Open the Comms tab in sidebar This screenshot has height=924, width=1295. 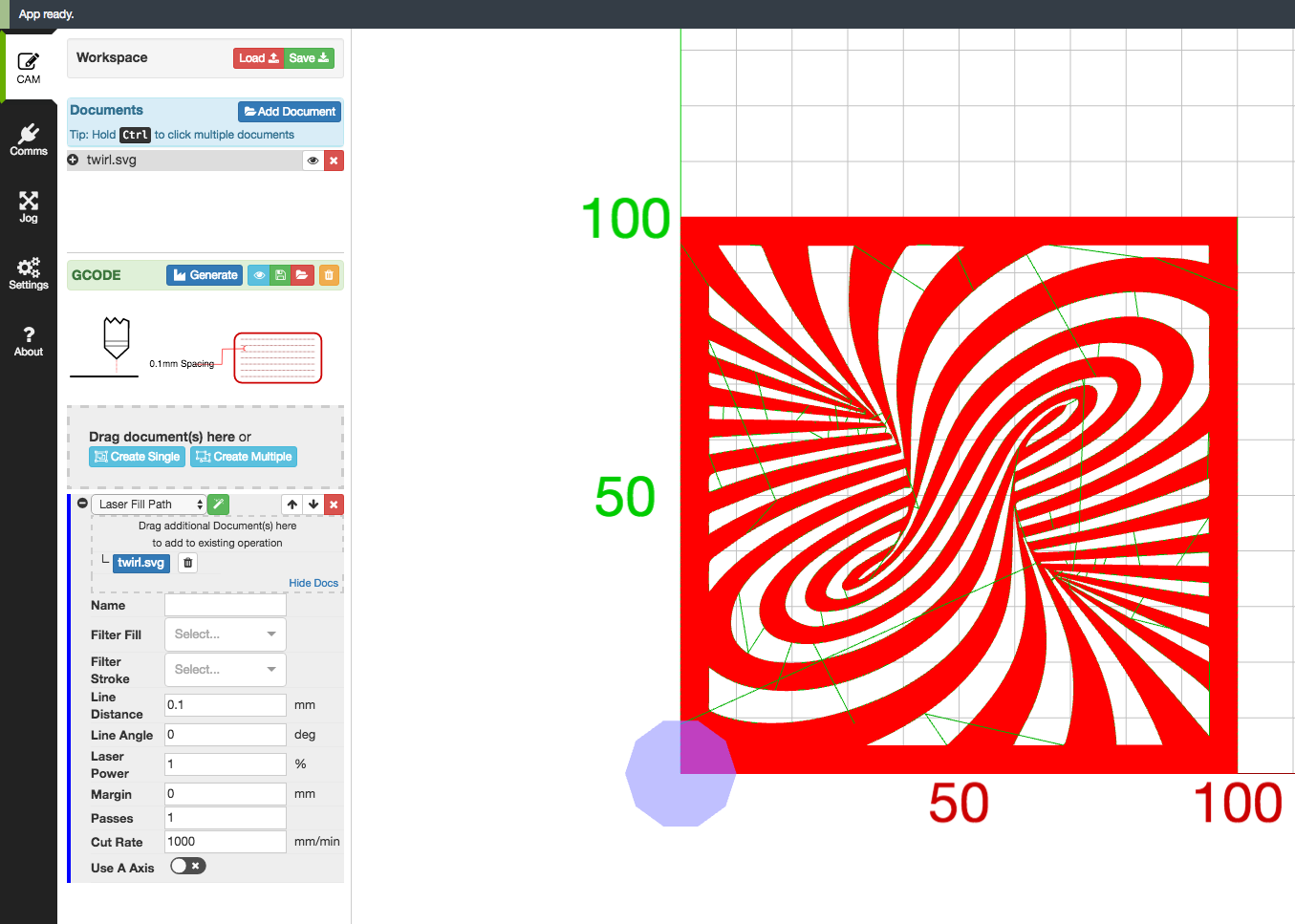click(x=29, y=140)
